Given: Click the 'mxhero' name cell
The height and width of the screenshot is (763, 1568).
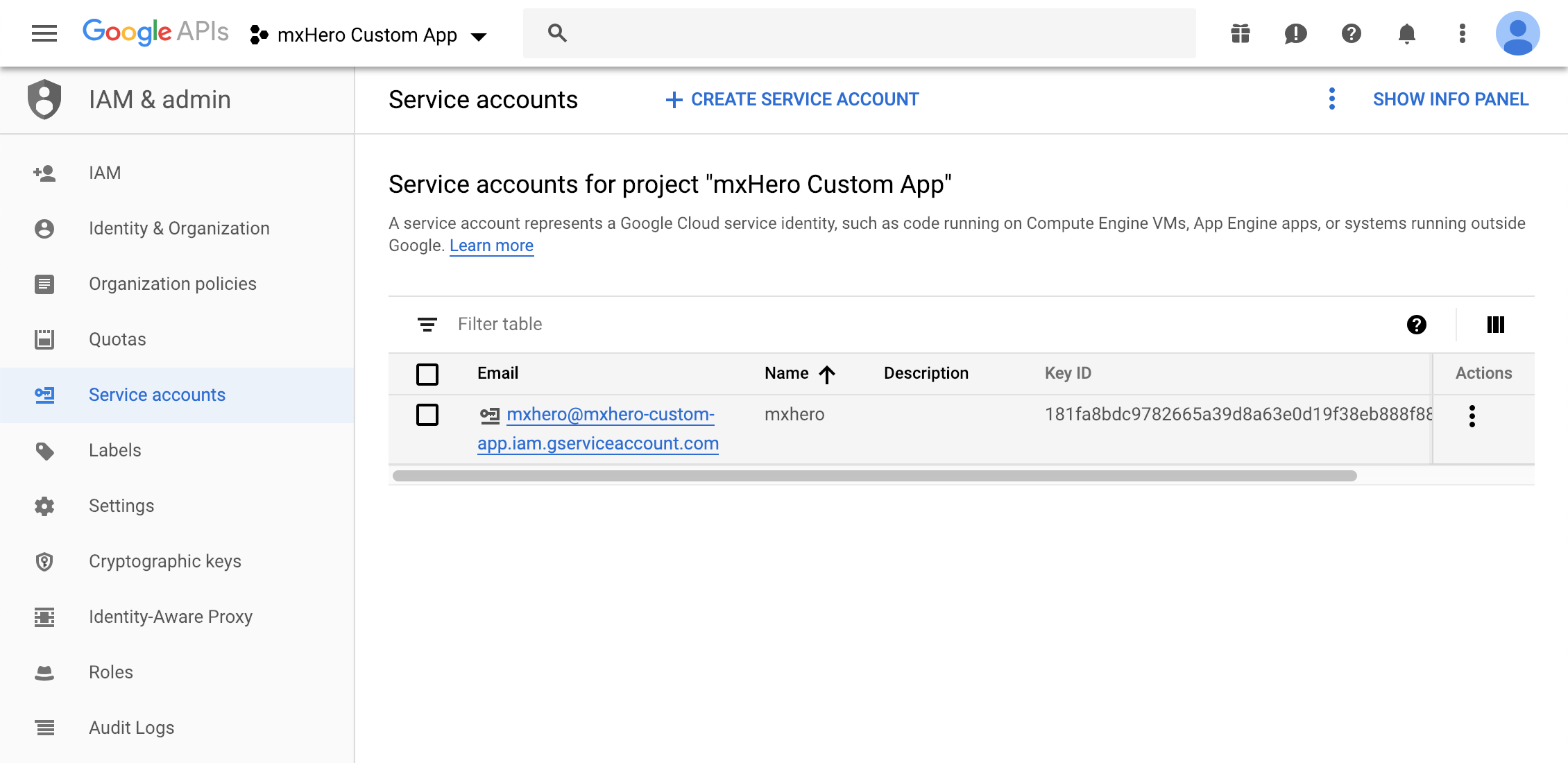Looking at the screenshot, I should click(x=794, y=414).
